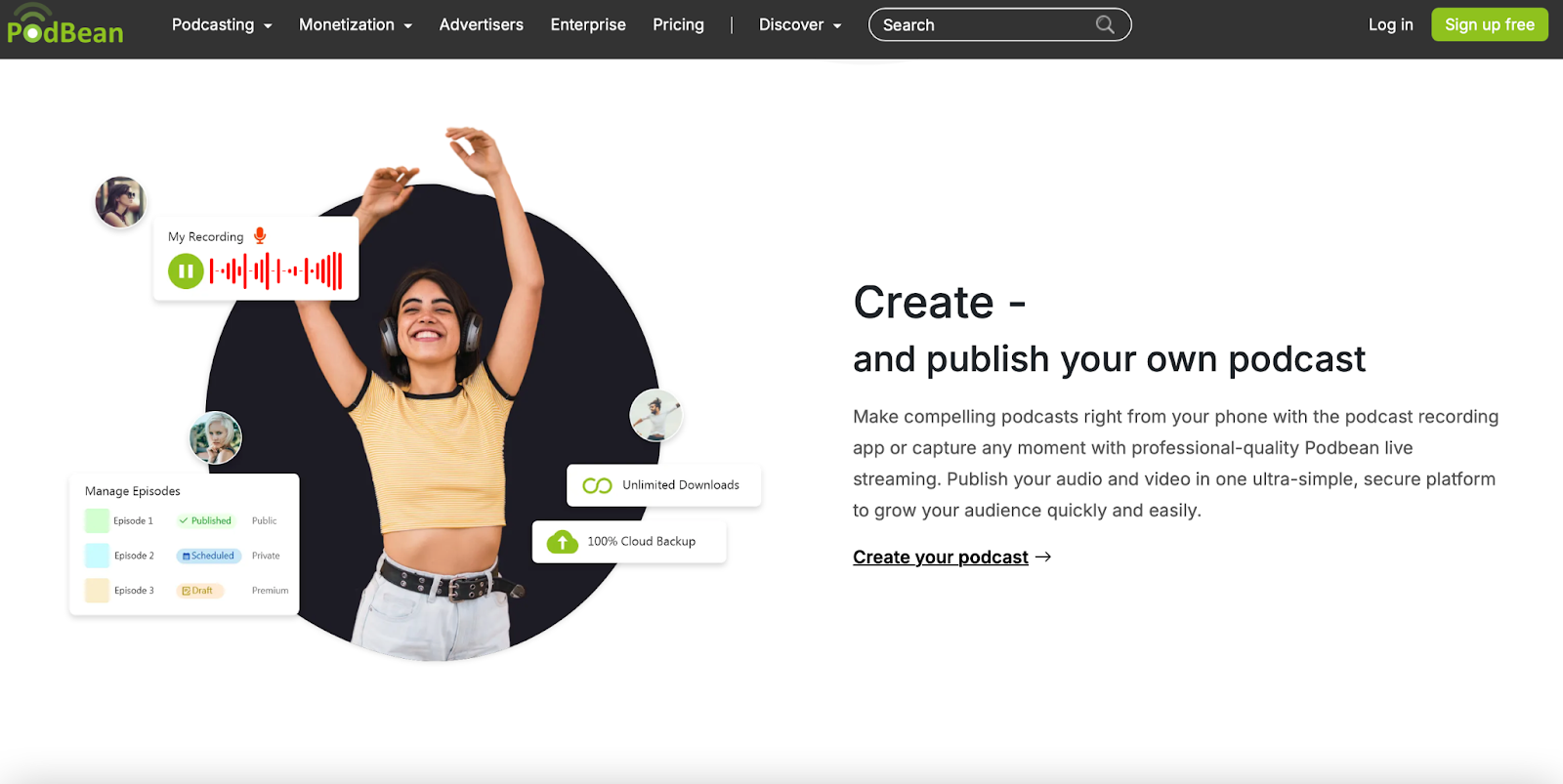Click the Episode 2 label
1563x784 pixels.
click(x=134, y=556)
